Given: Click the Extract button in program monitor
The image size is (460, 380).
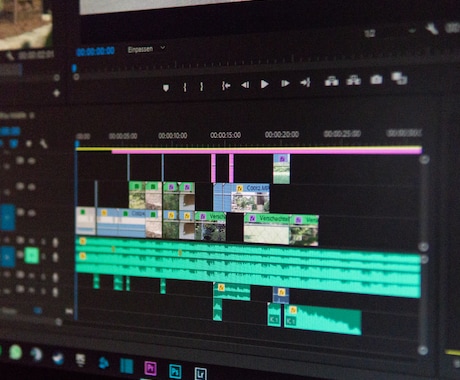Looking at the screenshot, I should click(353, 80).
